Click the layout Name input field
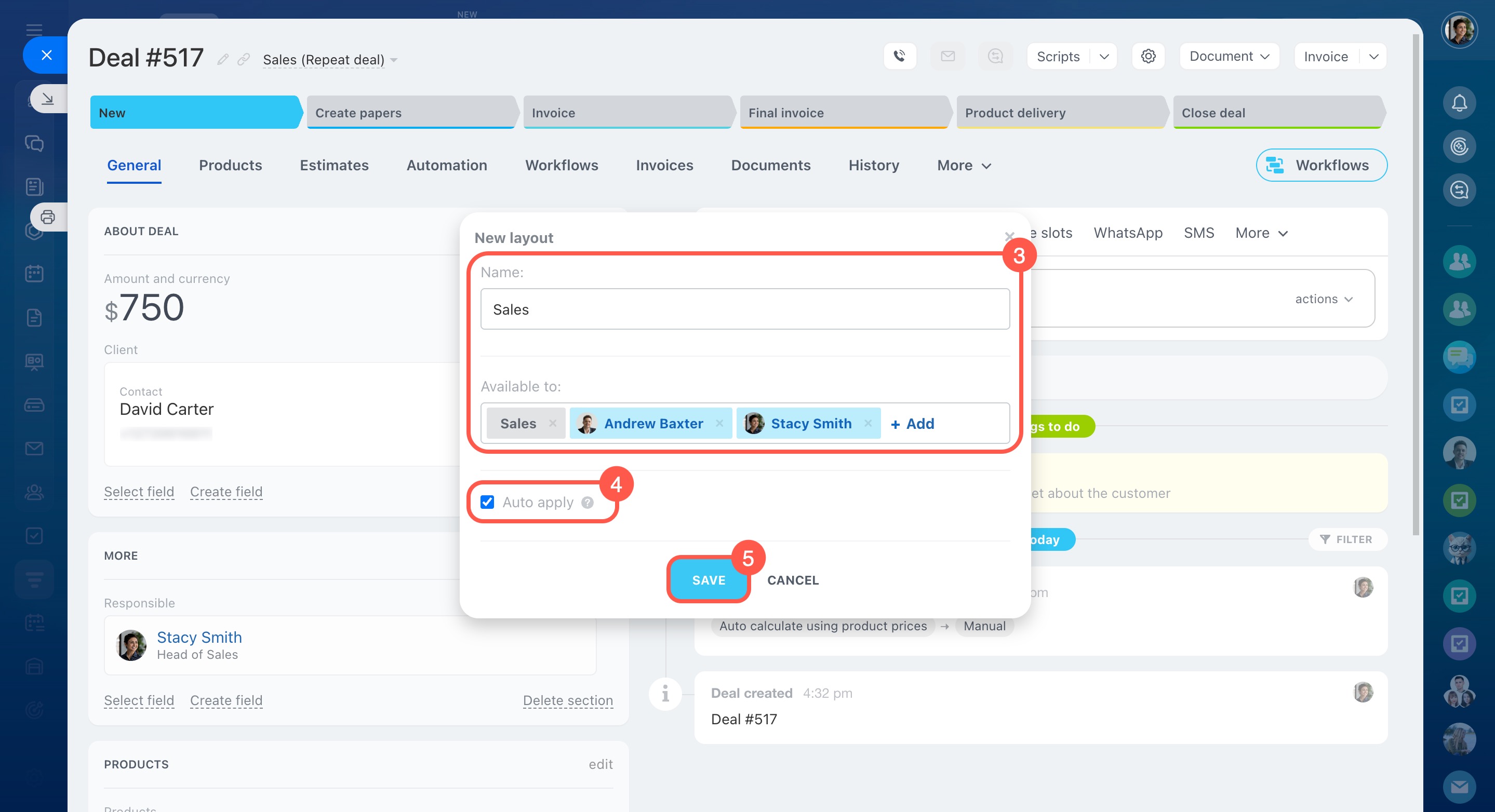Screen dimensions: 1495x812 744,309
